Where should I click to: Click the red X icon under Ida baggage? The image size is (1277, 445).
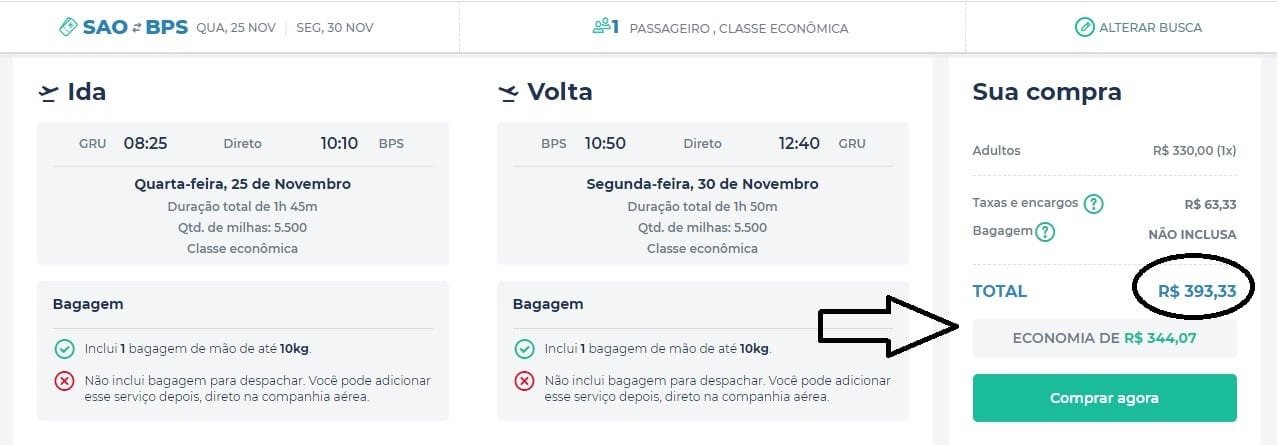(64, 381)
